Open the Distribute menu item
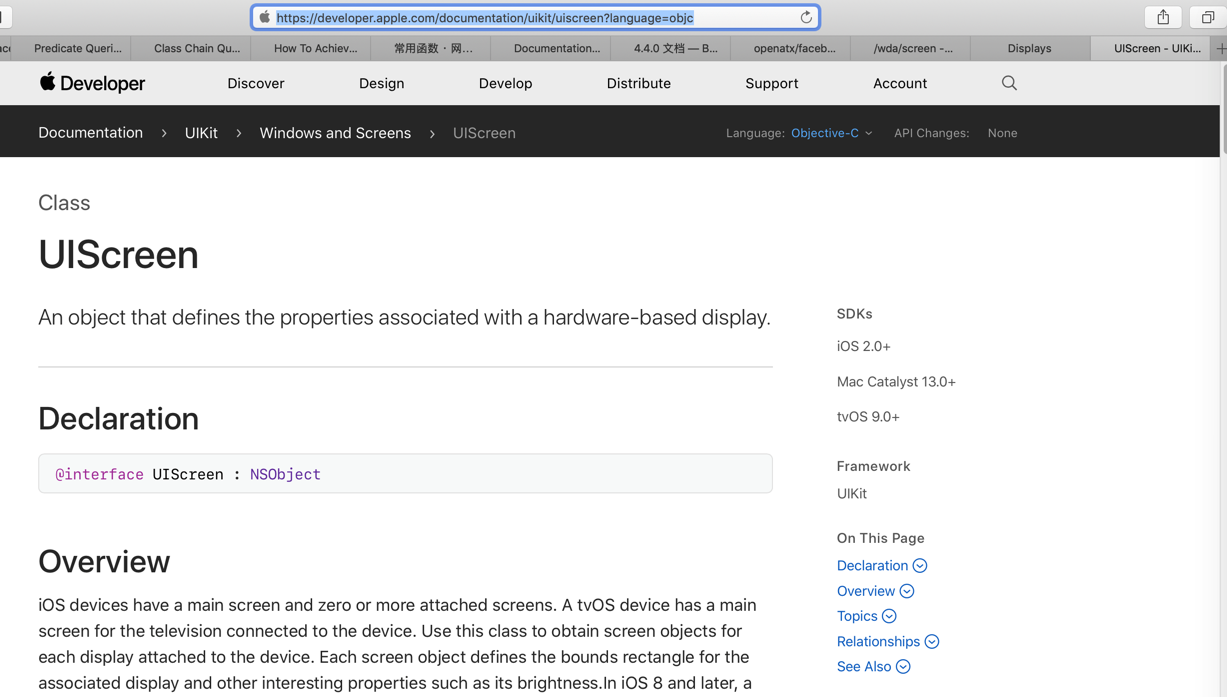The image size is (1227, 697). pyautogui.click(x=639, y=83)
